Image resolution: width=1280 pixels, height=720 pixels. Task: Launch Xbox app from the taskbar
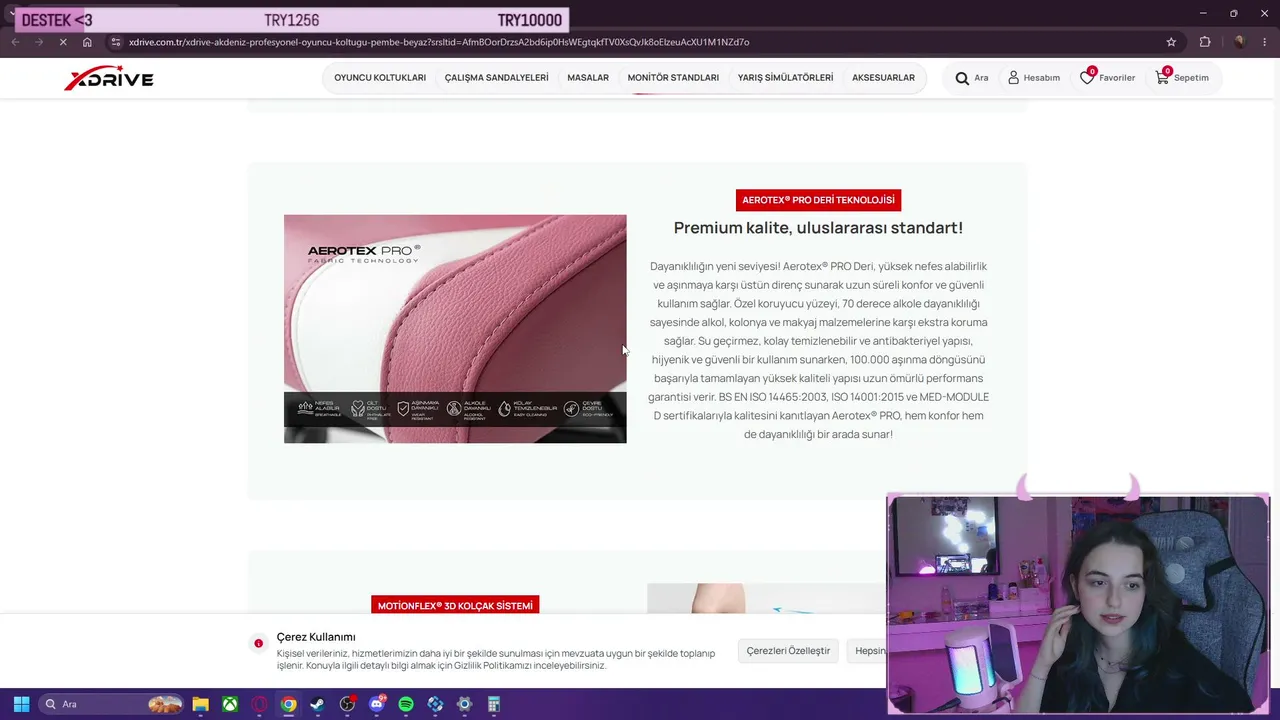[230, 704]
